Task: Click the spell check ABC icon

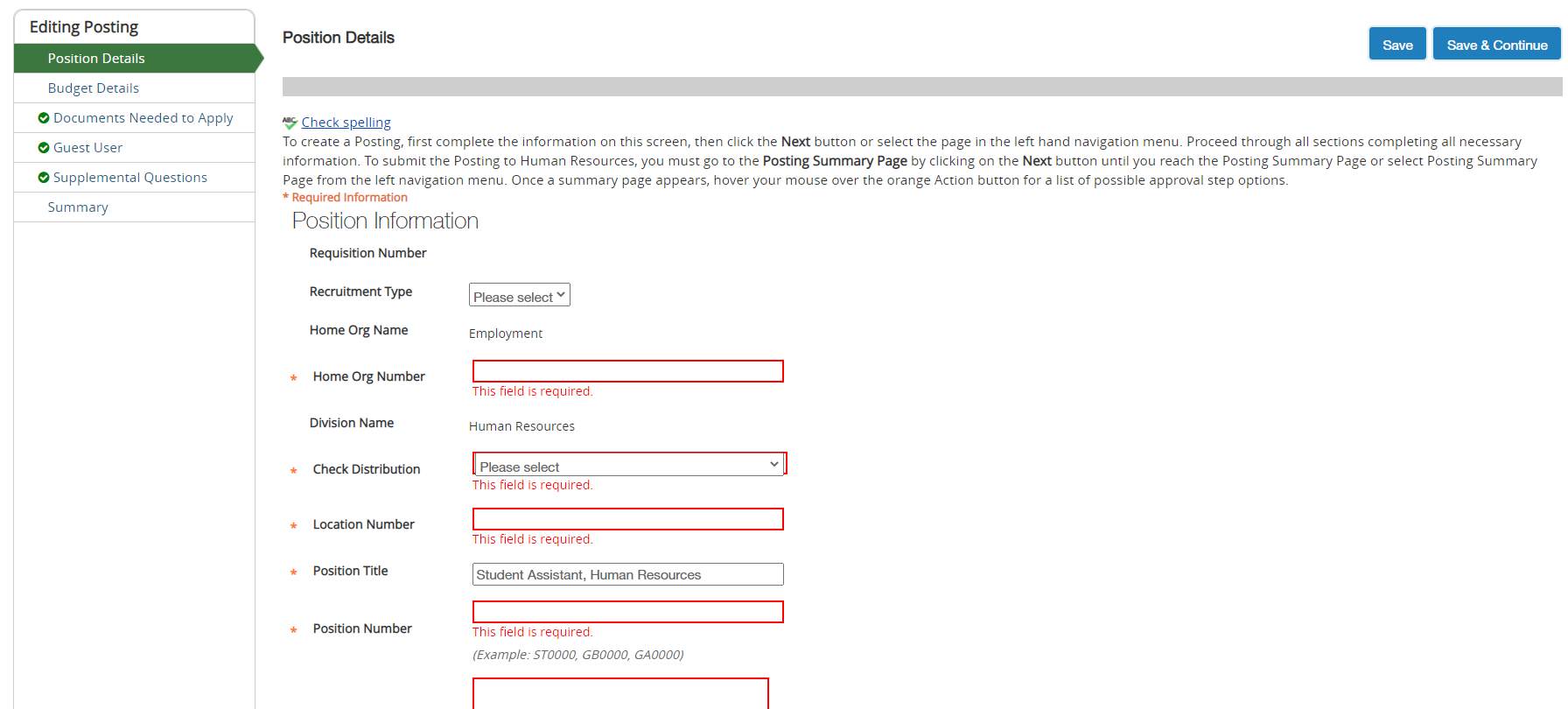Action: click(290, 123)
